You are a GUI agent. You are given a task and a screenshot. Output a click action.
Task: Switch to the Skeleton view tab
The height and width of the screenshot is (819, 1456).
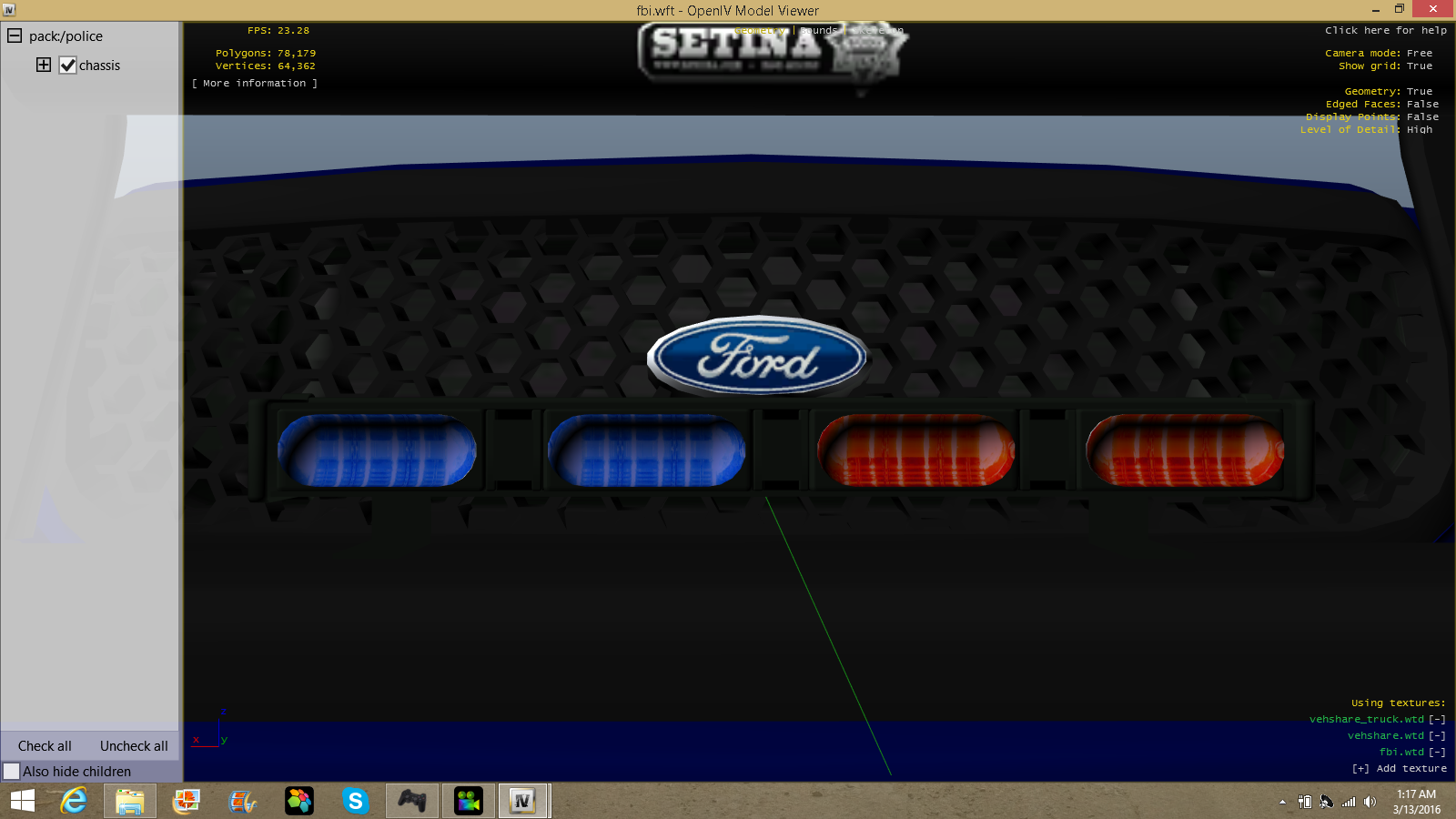click(878, 31)
